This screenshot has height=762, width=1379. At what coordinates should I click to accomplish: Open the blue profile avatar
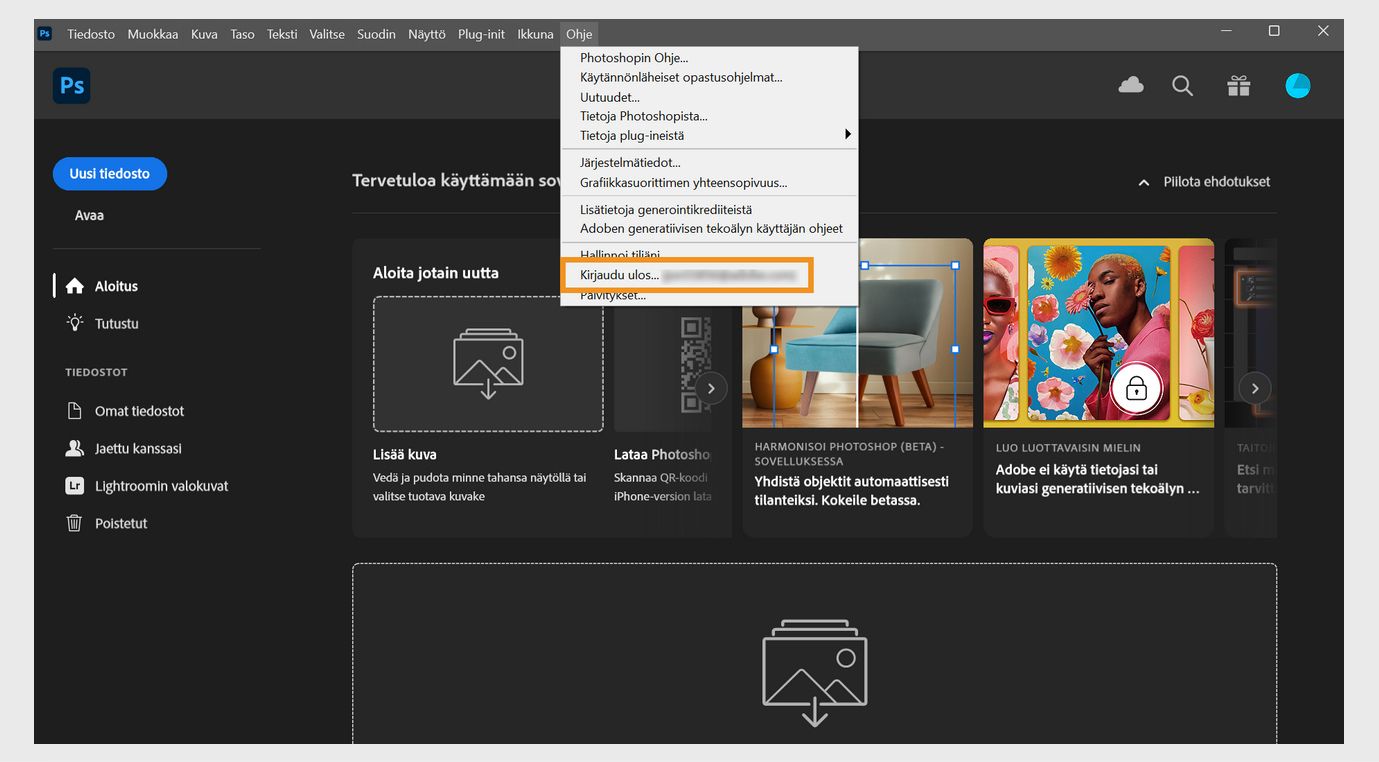coord(1298,86)
